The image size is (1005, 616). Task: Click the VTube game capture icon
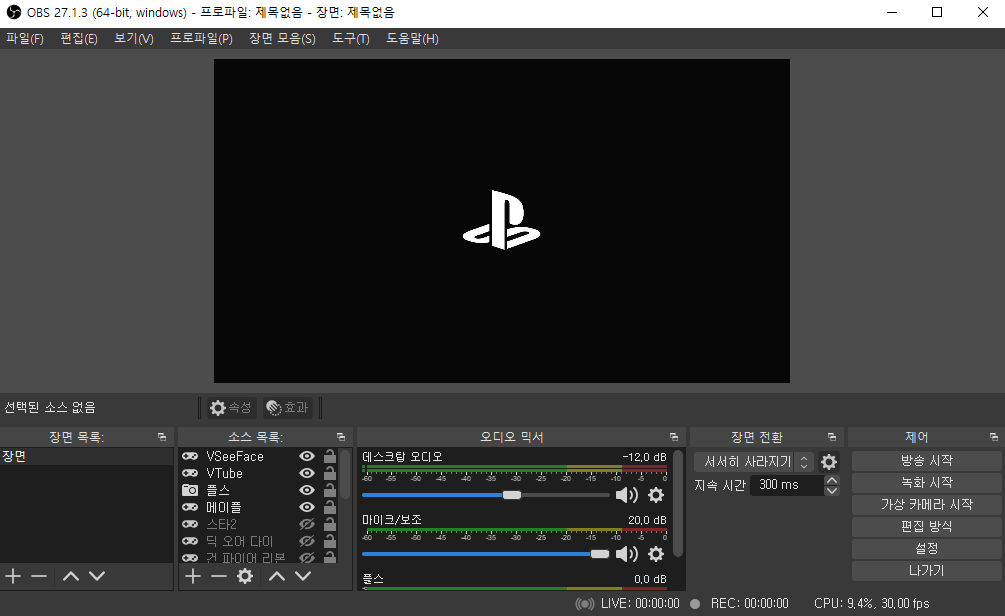pyautogui.click(x=190, y=473)
